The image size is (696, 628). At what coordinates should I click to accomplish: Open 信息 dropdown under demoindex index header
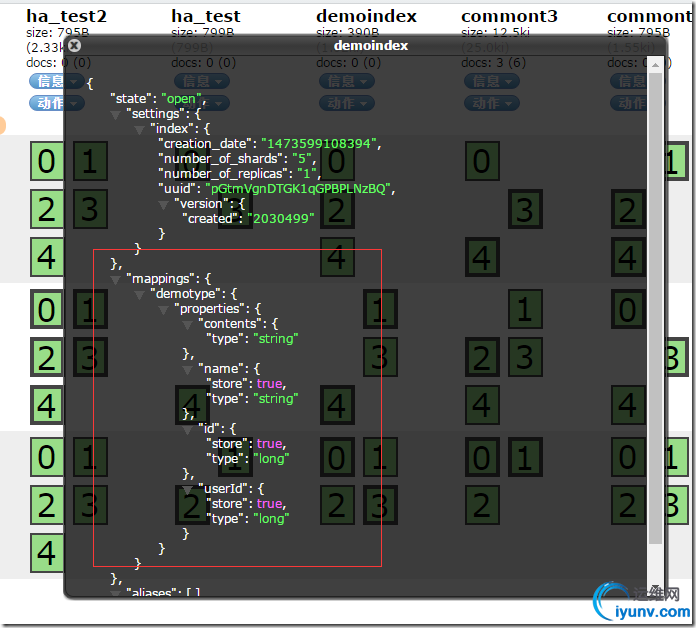coord(347,81)
